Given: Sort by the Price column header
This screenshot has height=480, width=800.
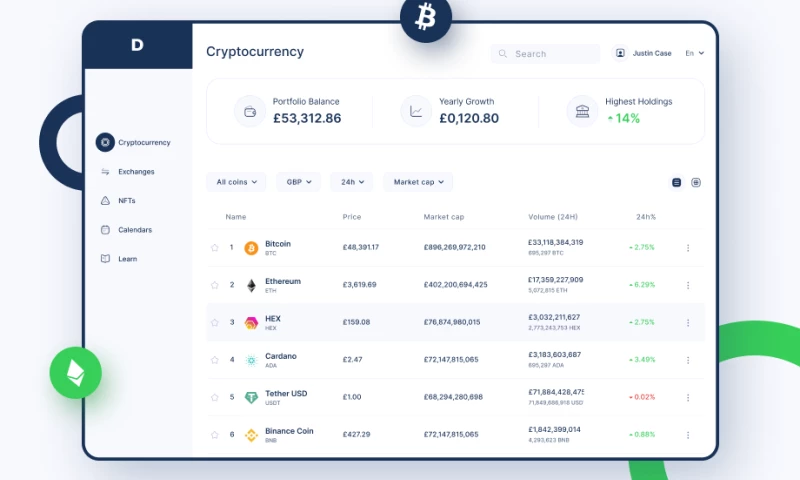Looking at the screenshot, I should coord(352,217).
